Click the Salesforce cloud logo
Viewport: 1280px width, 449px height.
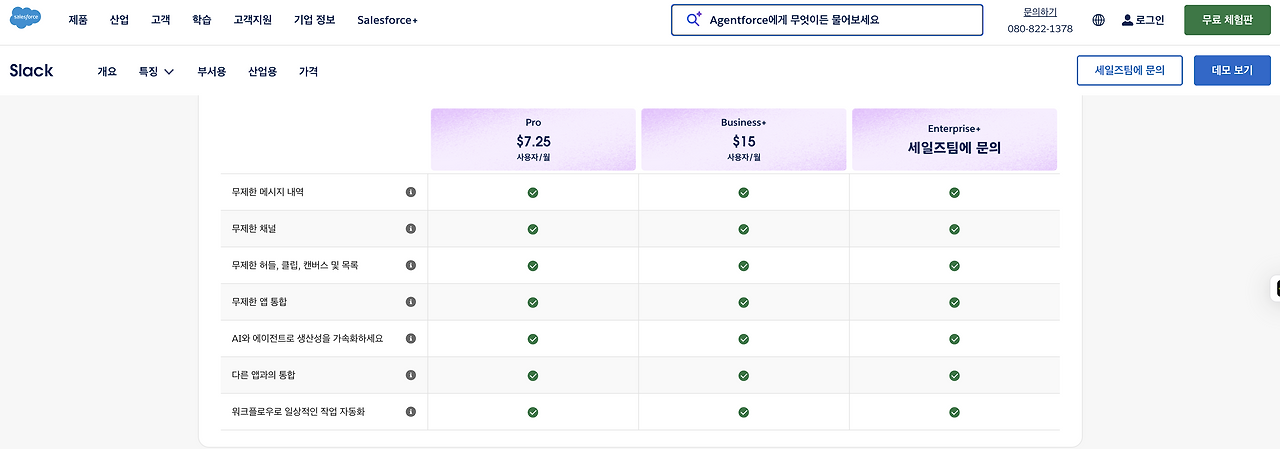(25, 20)
